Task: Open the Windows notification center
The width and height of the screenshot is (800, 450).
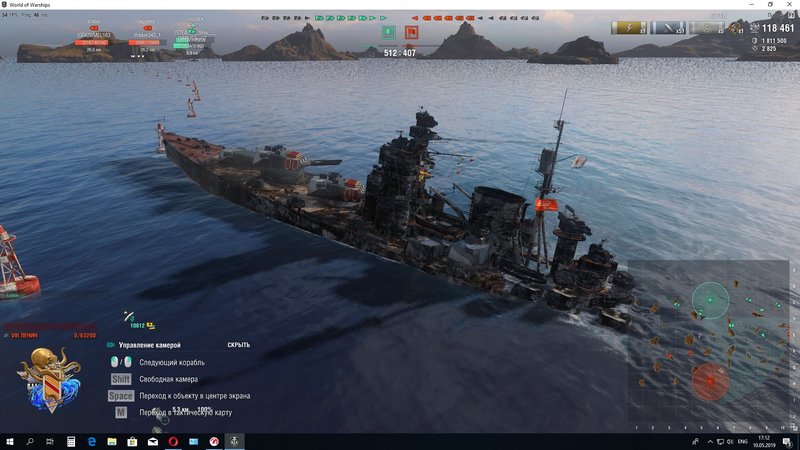Action: point(787,441)
